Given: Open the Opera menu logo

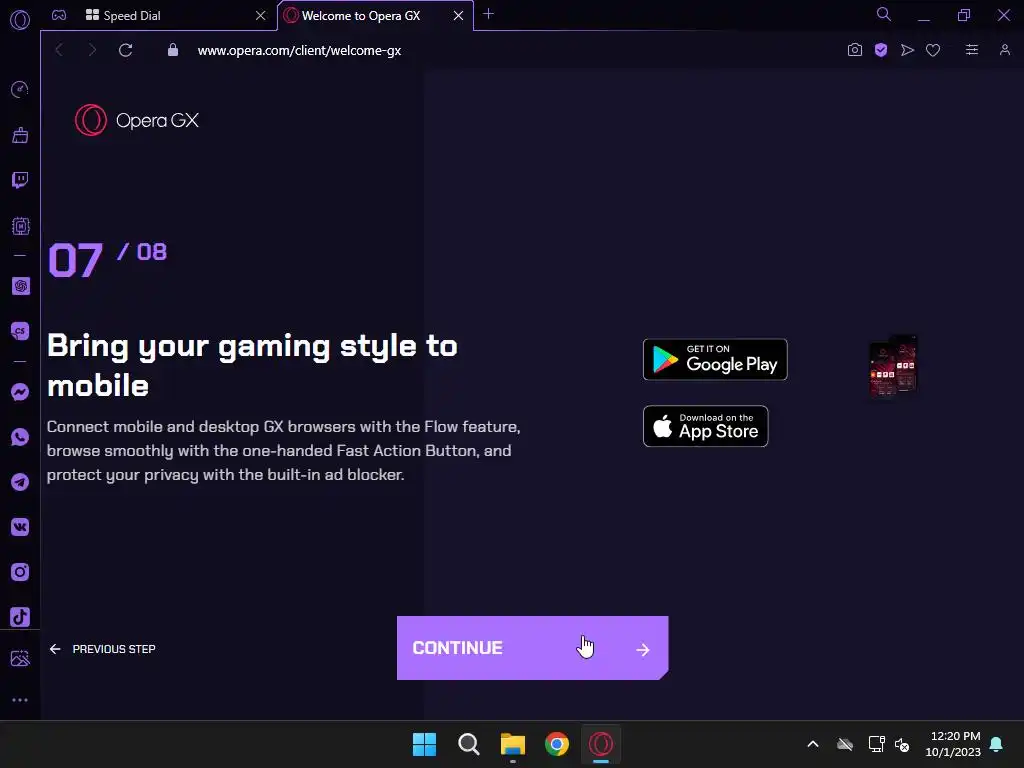Looking at the screenshot, I should click(x=20, y=20).
